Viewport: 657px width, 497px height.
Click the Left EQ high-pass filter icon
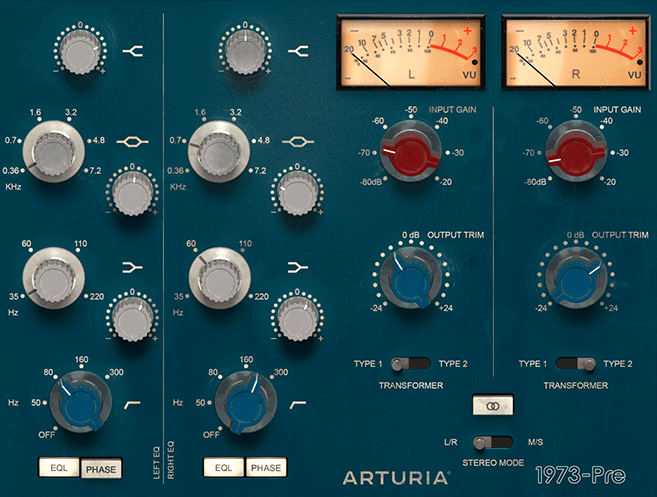[x=132, y=404]
